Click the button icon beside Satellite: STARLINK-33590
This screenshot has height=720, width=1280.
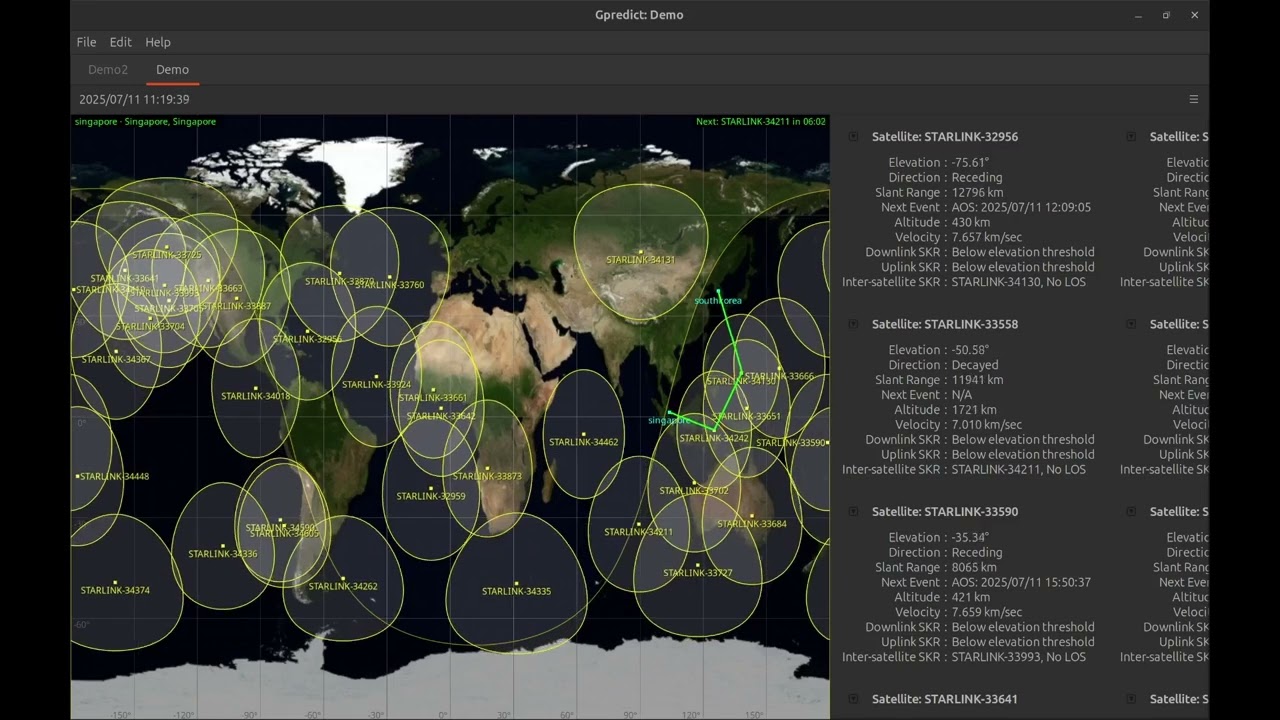pos(853,512)
